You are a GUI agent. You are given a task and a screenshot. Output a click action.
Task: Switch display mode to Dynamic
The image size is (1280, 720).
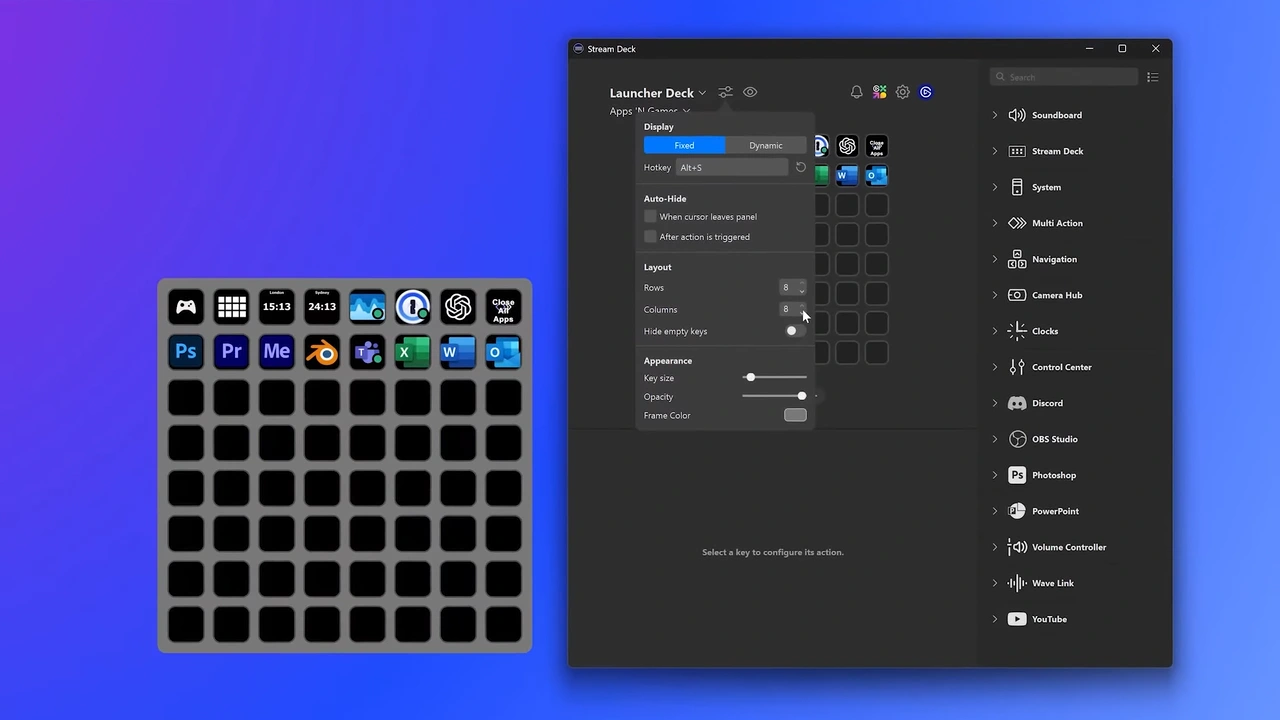pyautogui.click(x=765, y=145)
